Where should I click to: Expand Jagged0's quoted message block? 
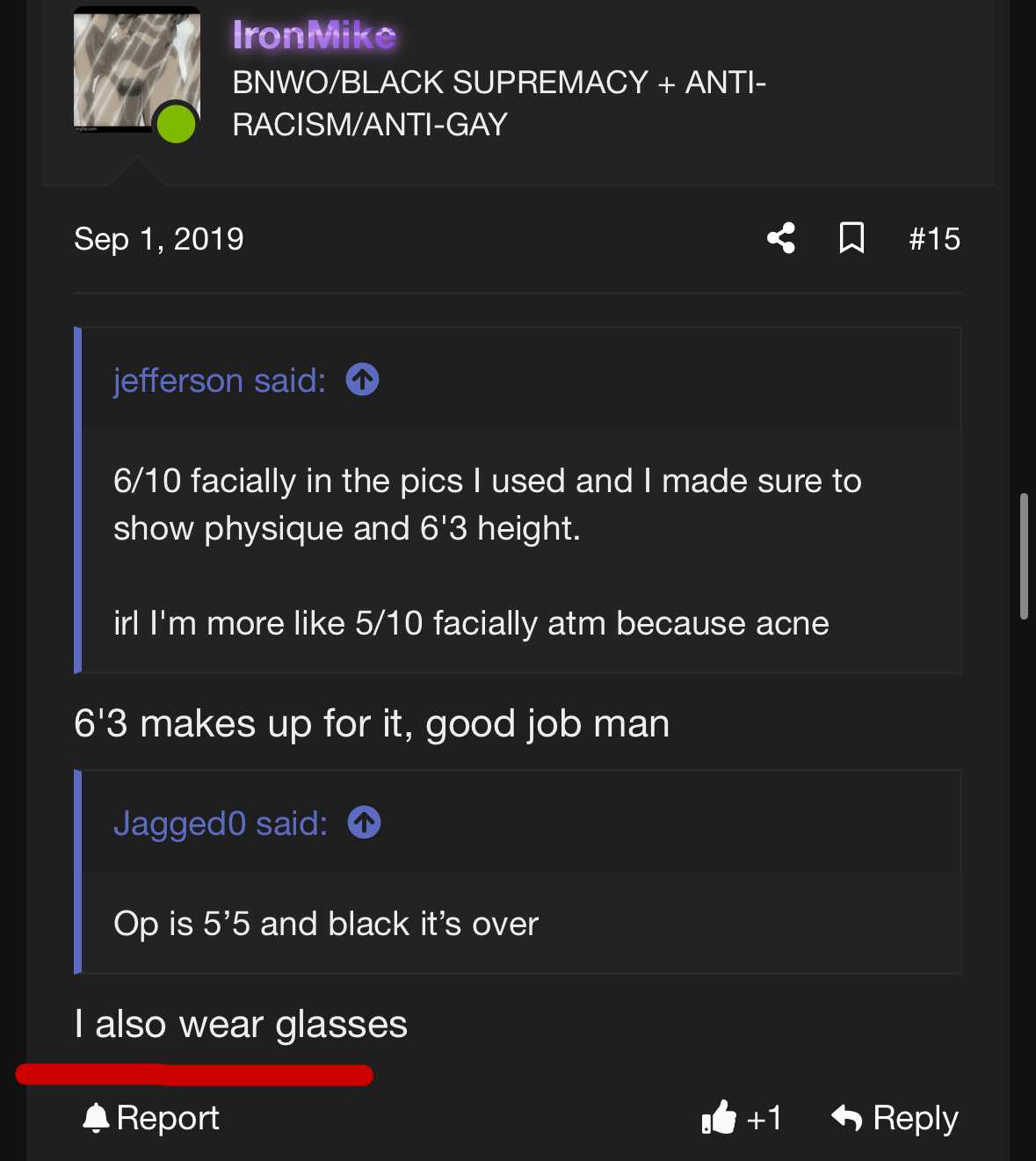[x=520, y=924]
